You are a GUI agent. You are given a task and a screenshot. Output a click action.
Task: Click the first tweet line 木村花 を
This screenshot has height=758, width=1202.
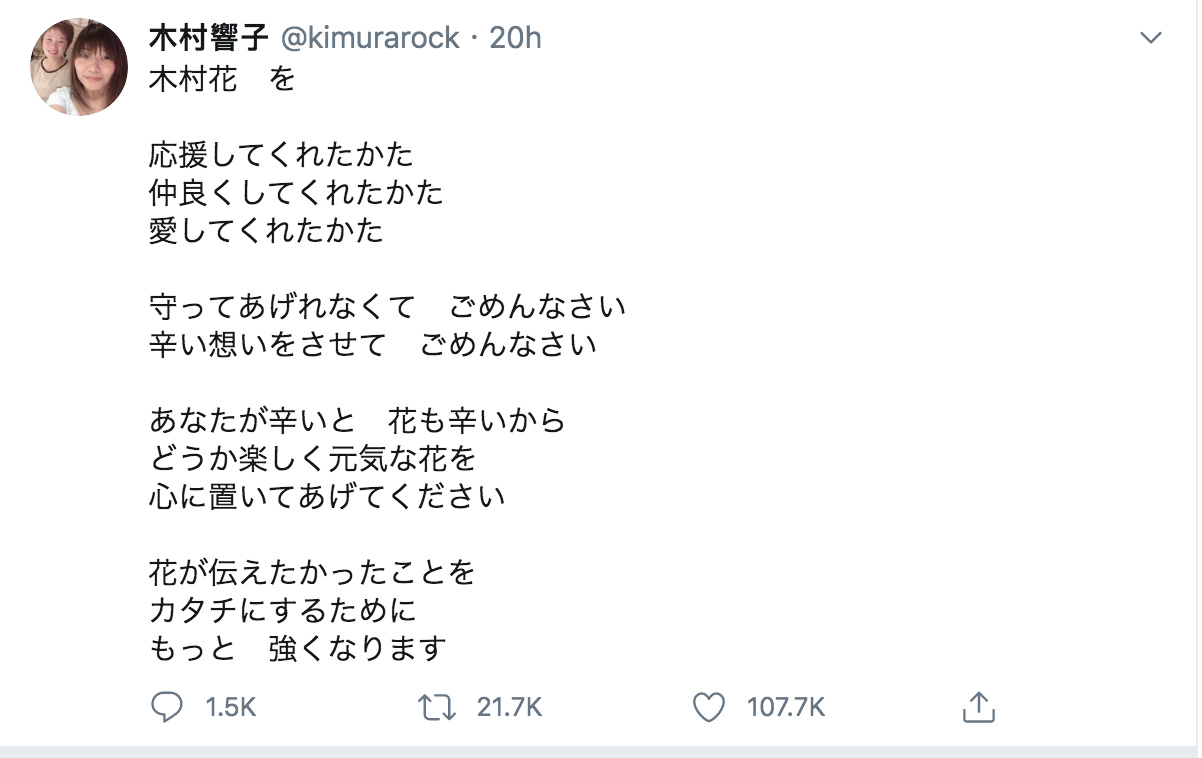[x=222, y=78]
